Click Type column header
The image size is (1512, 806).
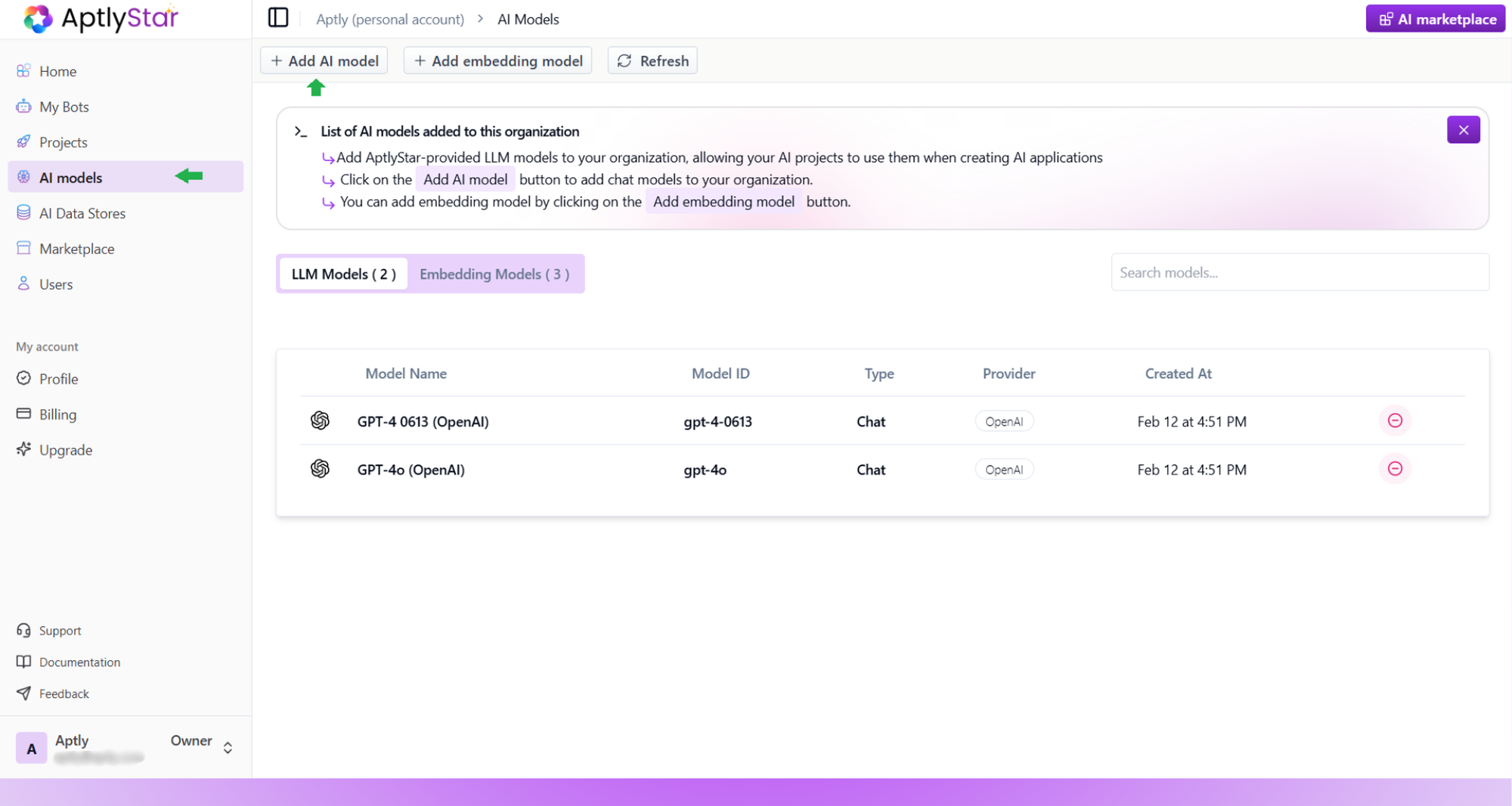(879, 374)
